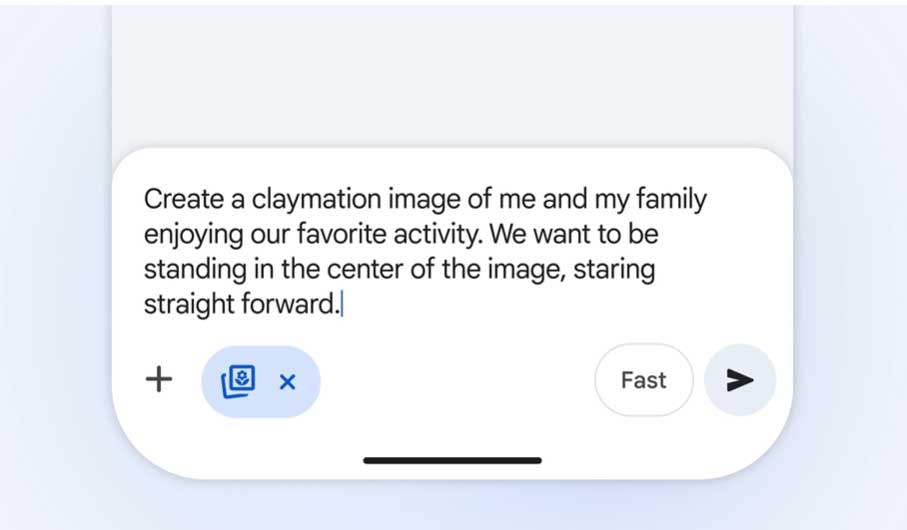Place cursor after "forward." at text end
This screenshot has height=530, width=907.
341,305
